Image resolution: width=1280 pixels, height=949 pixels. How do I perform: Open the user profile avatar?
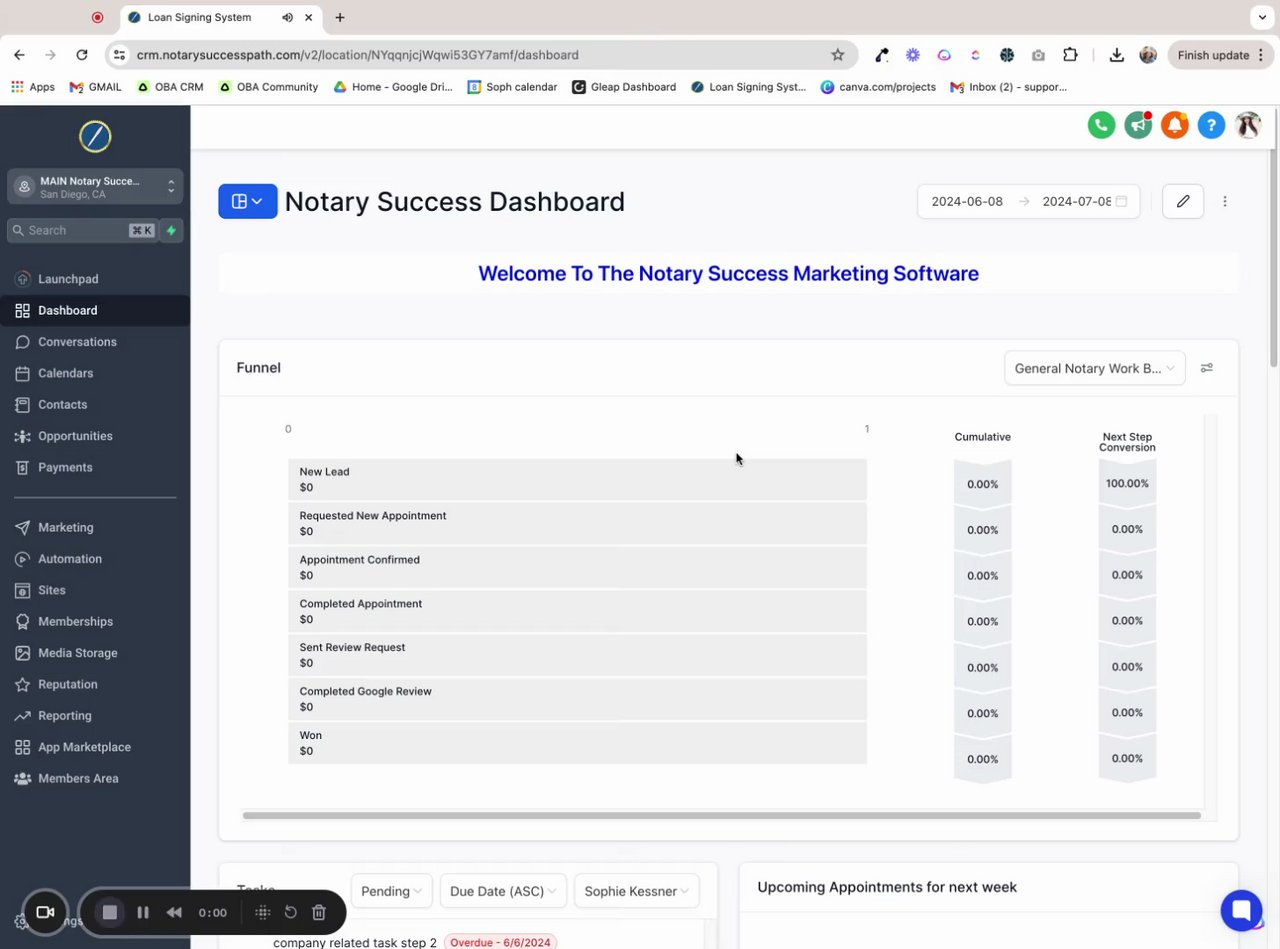(x=1248, y=125)
